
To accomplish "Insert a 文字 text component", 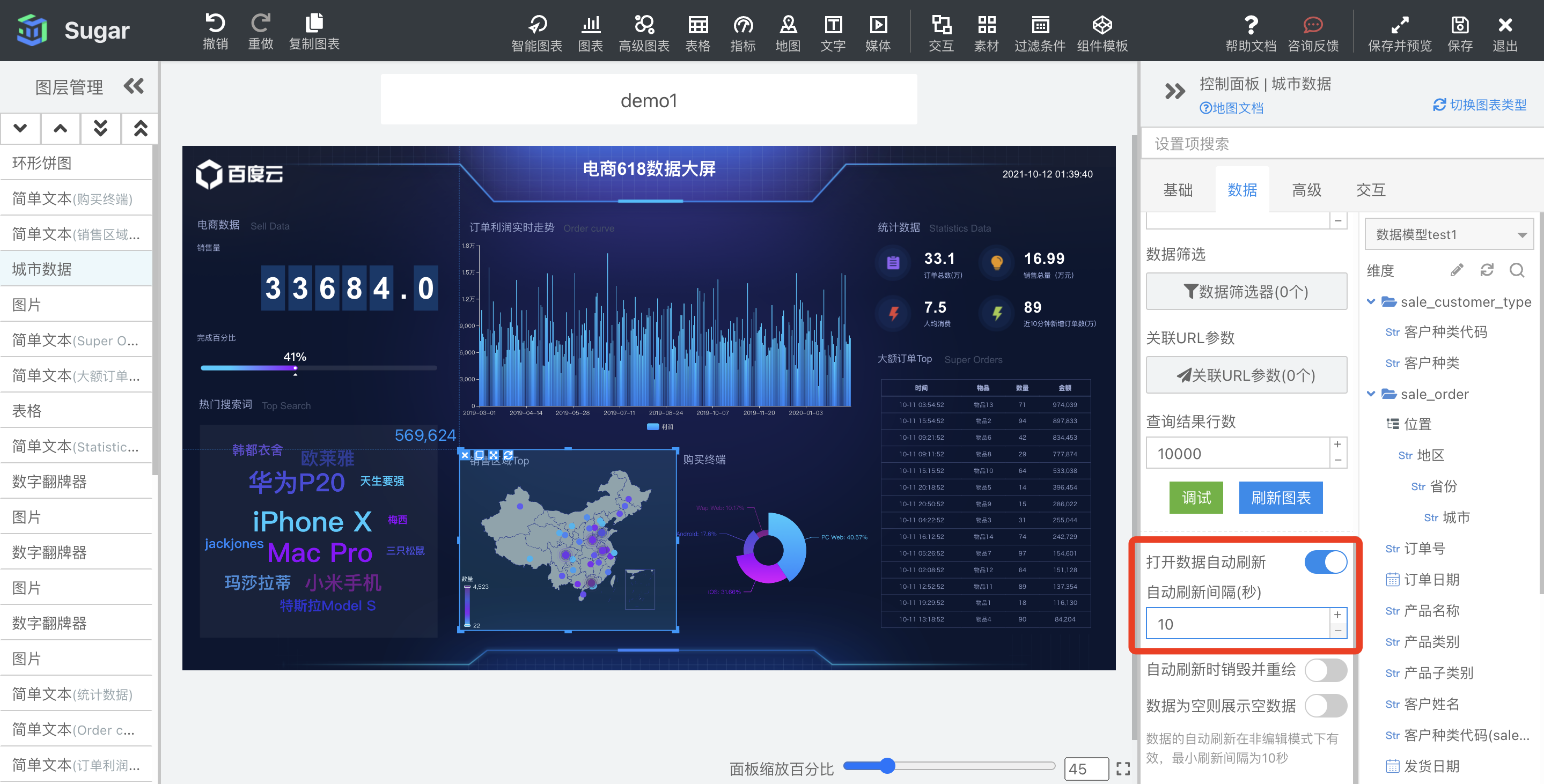I will [833, 31].
